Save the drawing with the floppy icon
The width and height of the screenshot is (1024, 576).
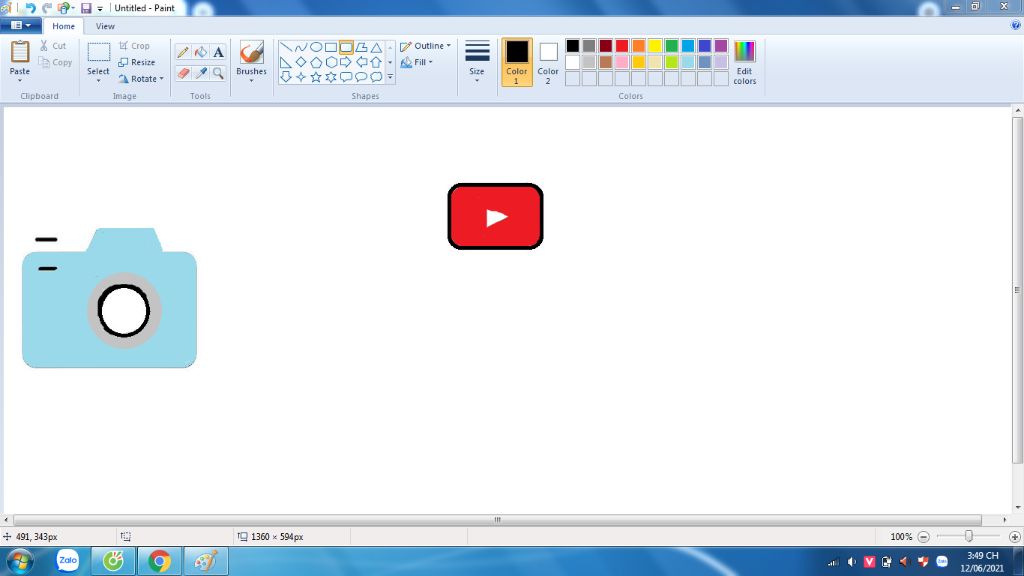click(86, 8)
